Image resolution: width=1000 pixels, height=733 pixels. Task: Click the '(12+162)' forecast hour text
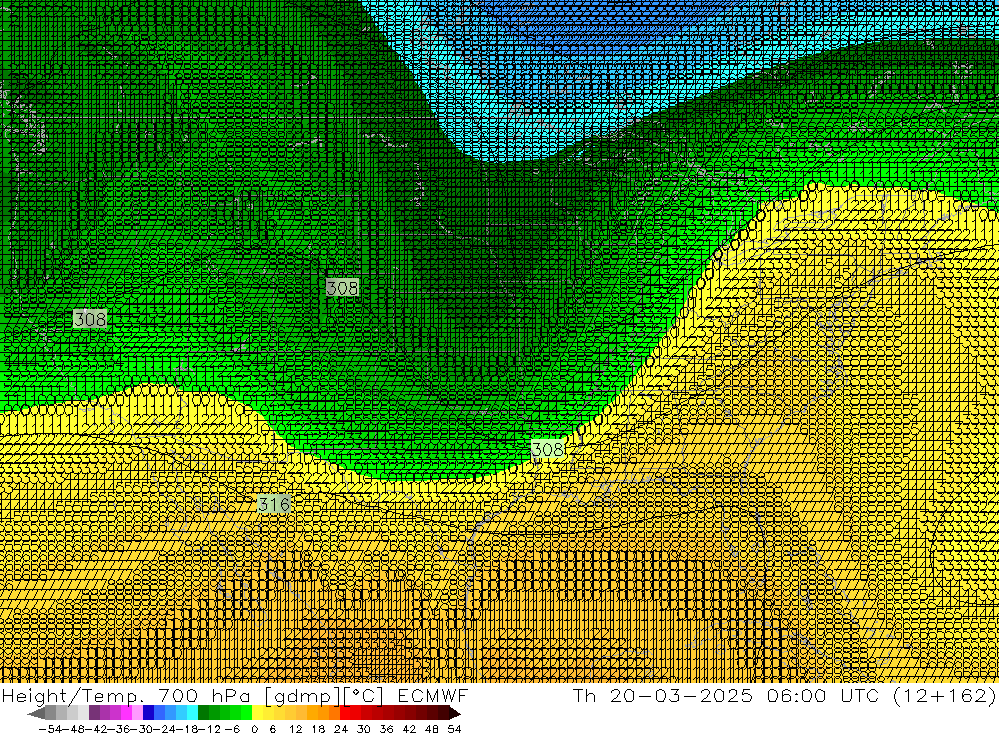click(943, 695)
